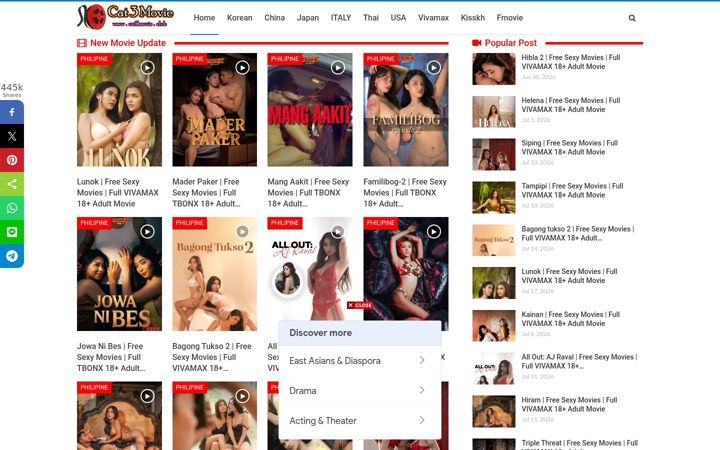Click the New Movie Update heading
Screen dimensions: 720x450
point(128,43)
